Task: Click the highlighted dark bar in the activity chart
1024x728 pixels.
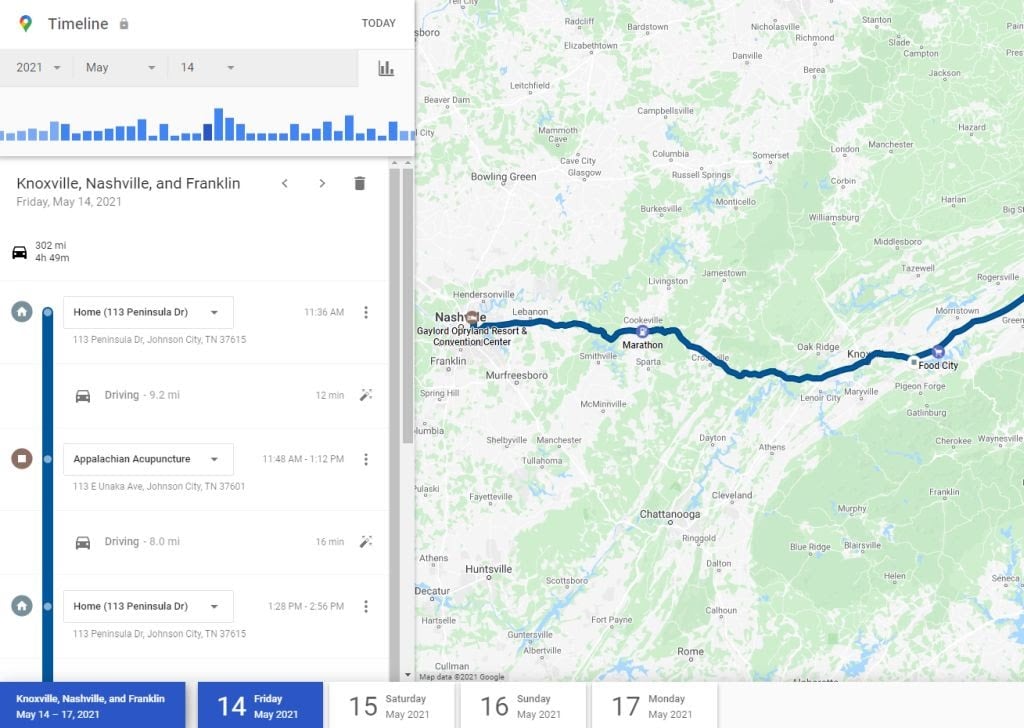Action: 208,132
